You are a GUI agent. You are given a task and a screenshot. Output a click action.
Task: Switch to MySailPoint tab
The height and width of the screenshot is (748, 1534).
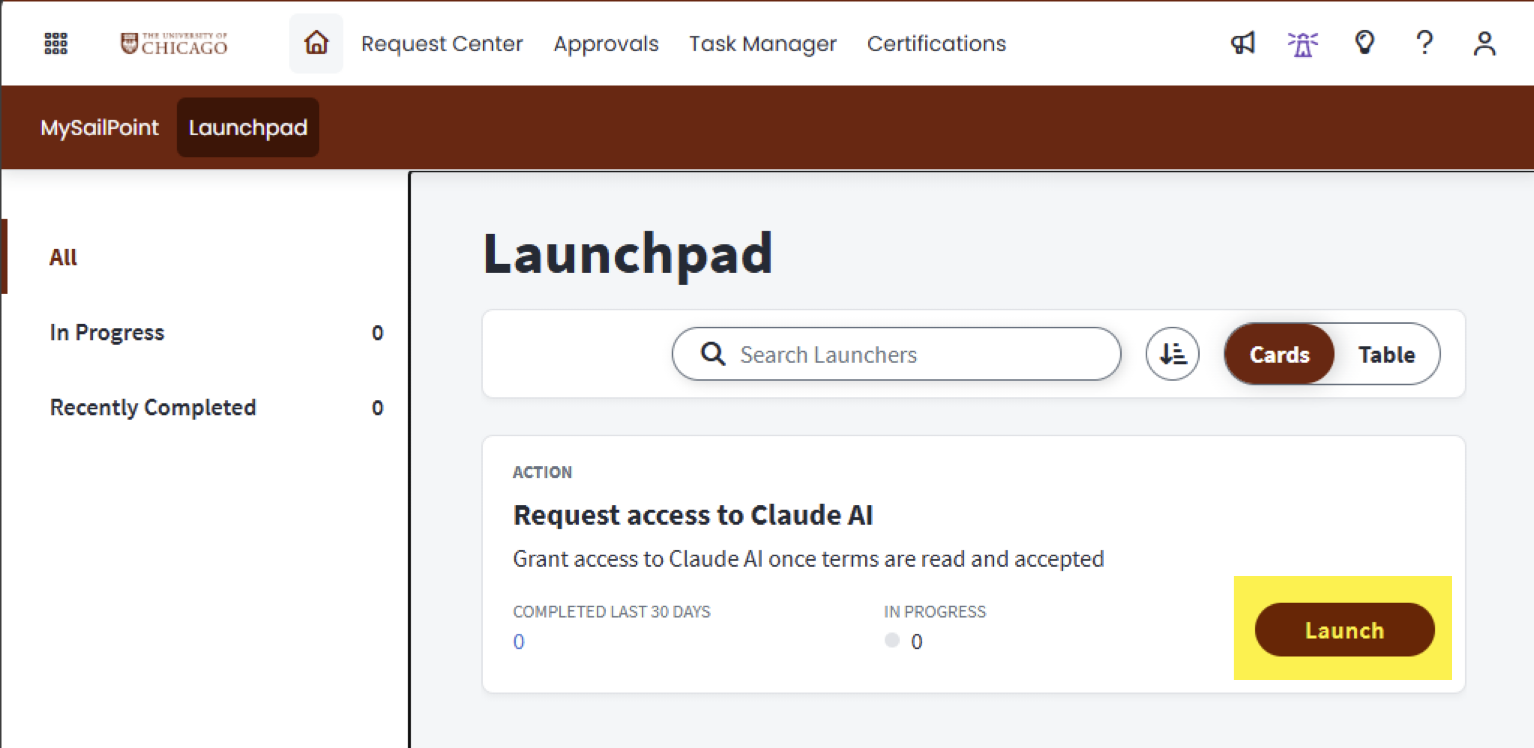(100, 128)
